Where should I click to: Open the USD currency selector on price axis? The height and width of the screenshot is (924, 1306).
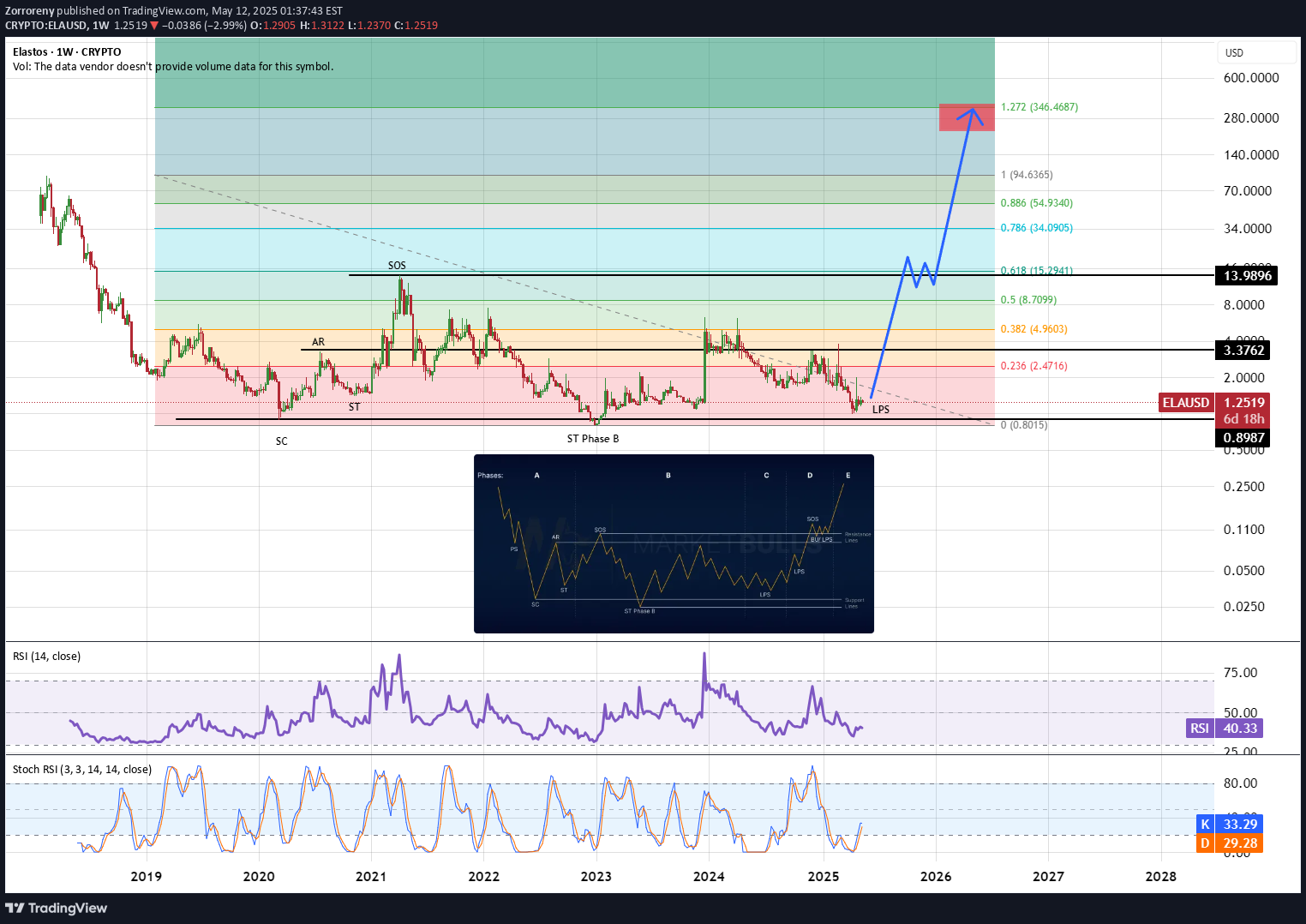1256,52
